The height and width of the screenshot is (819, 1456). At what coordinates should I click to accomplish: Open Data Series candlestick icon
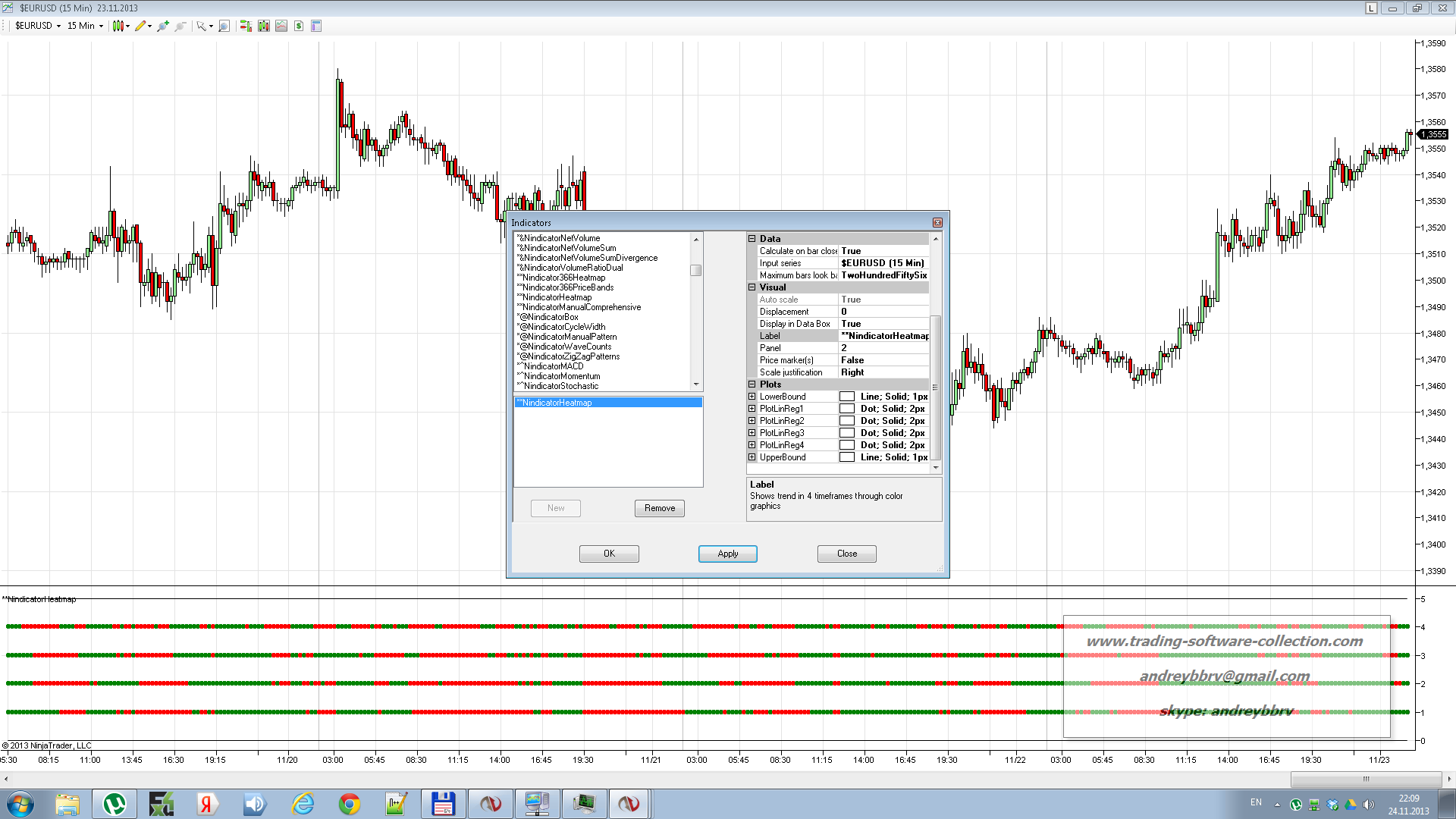pos(264,26)
